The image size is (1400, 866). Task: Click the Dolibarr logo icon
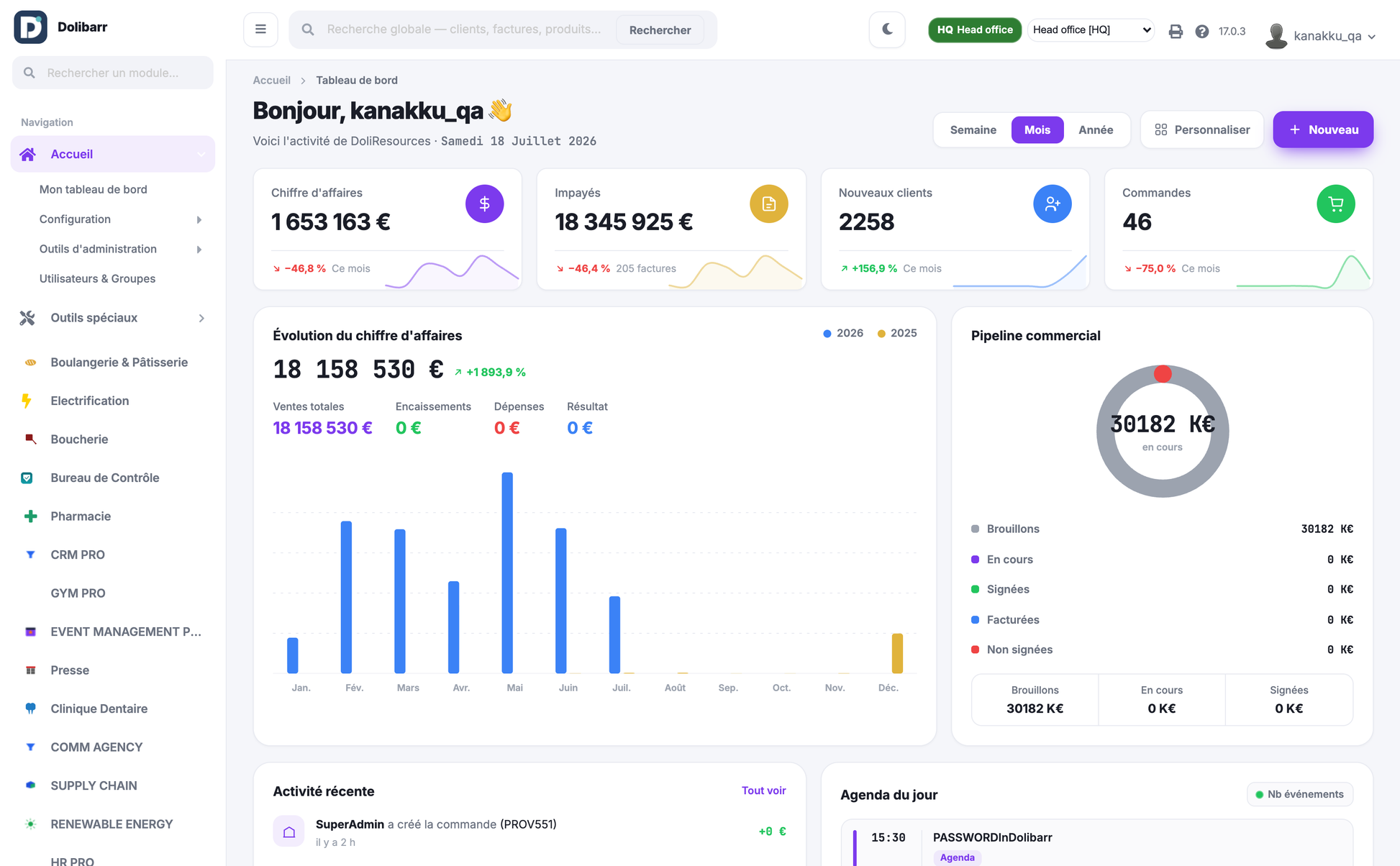click(30, 27)
